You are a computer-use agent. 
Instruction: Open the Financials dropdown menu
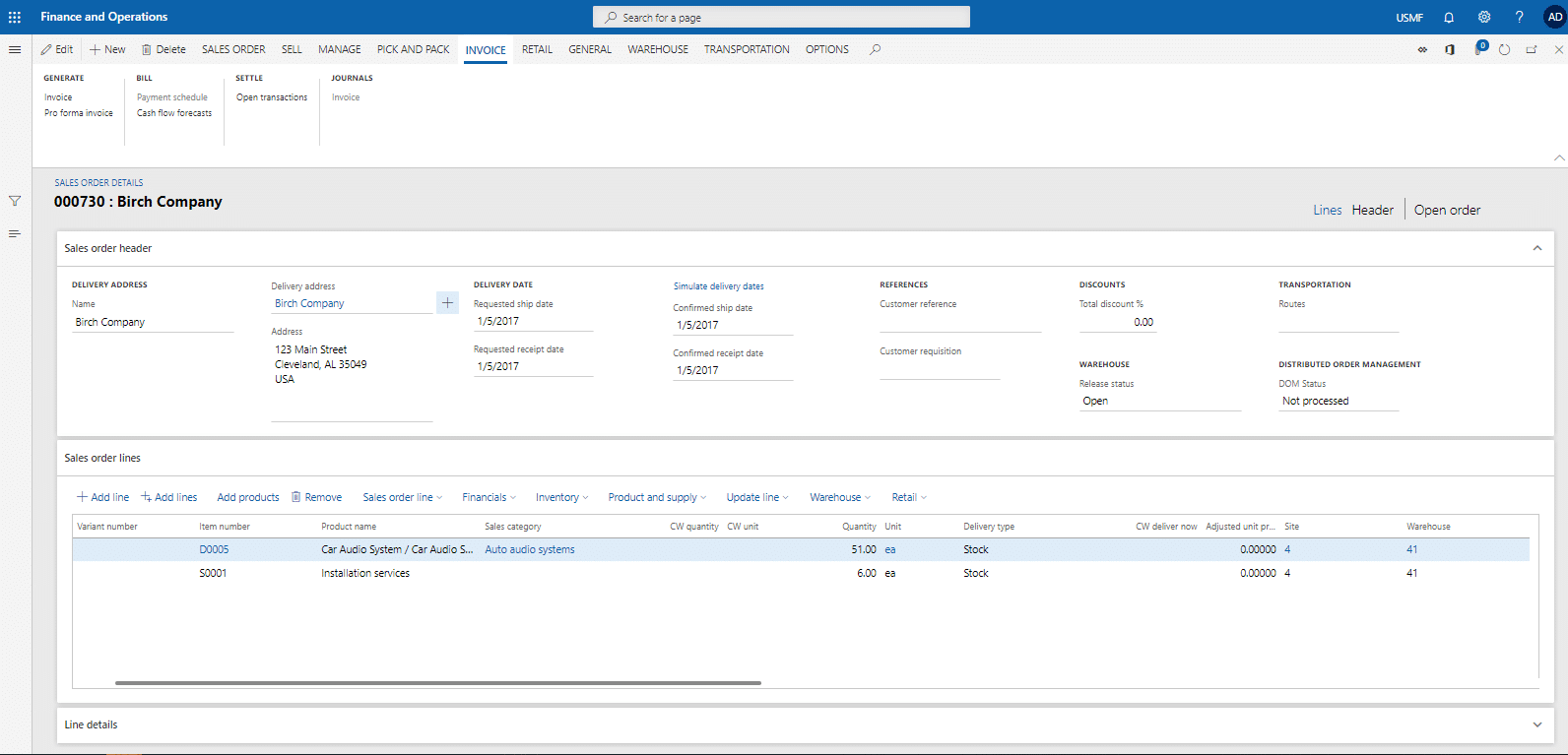(x=489, y=497)
